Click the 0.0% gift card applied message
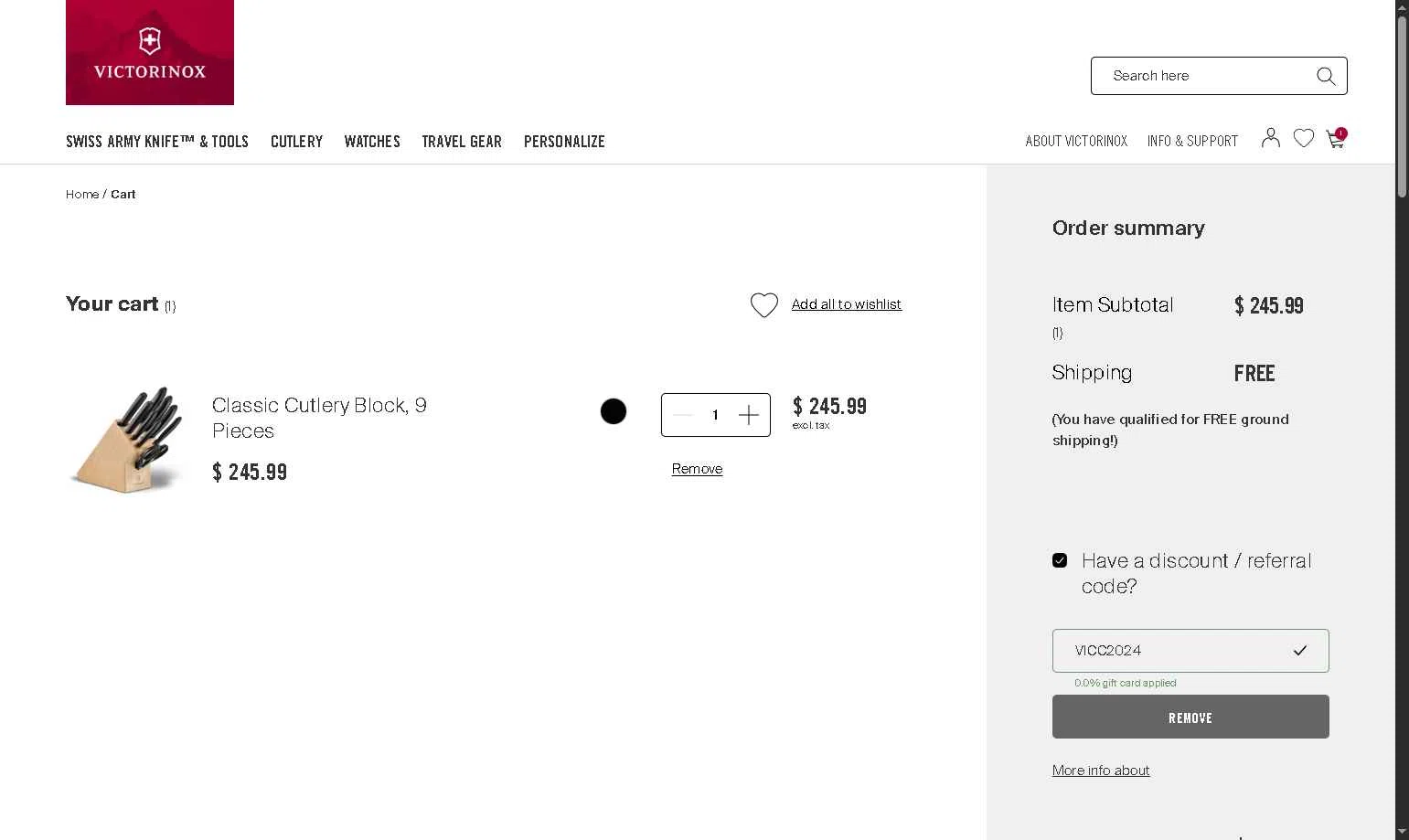The height and width of the screenshot is (840, 1409). [x=1126, y=683]
